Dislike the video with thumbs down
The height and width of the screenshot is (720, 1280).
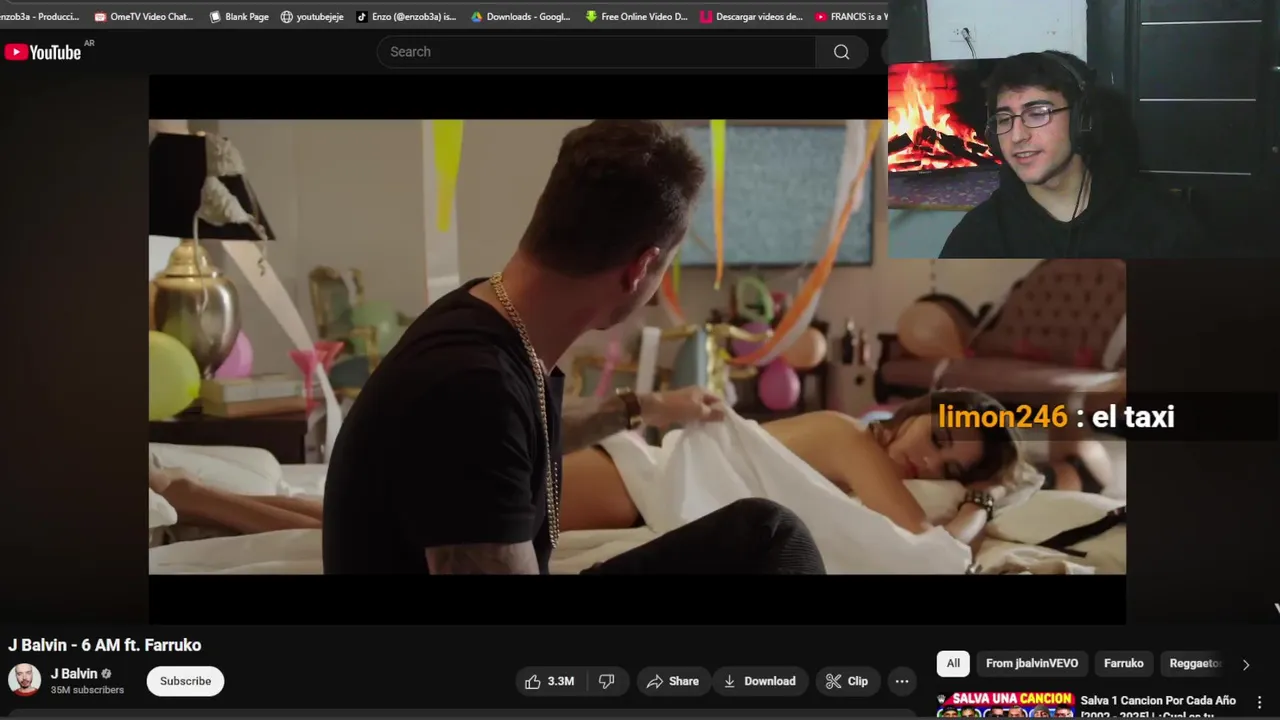[x=607, y=681]
